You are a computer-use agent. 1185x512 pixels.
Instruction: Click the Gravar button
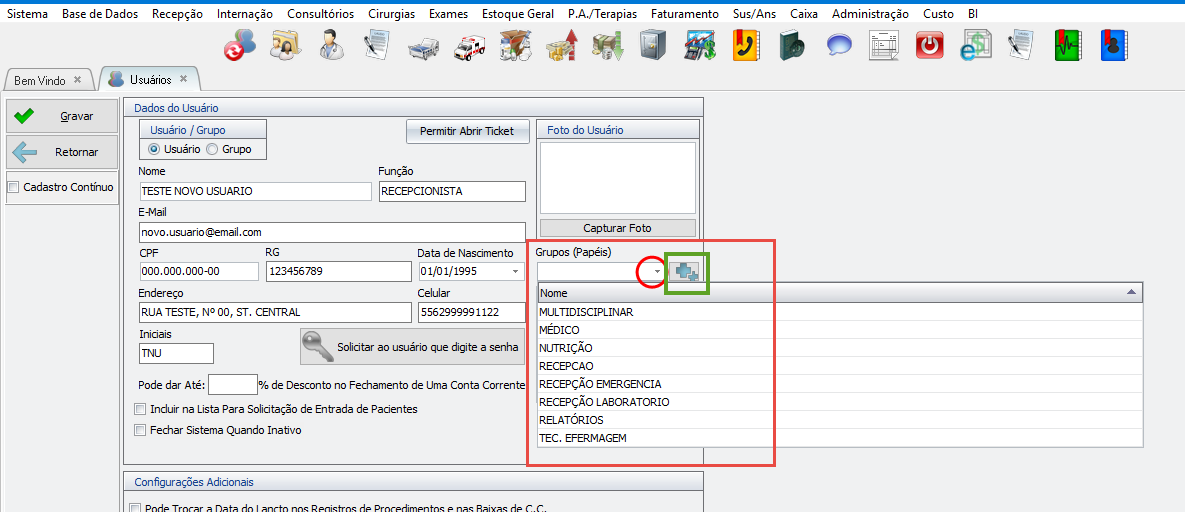62,116
